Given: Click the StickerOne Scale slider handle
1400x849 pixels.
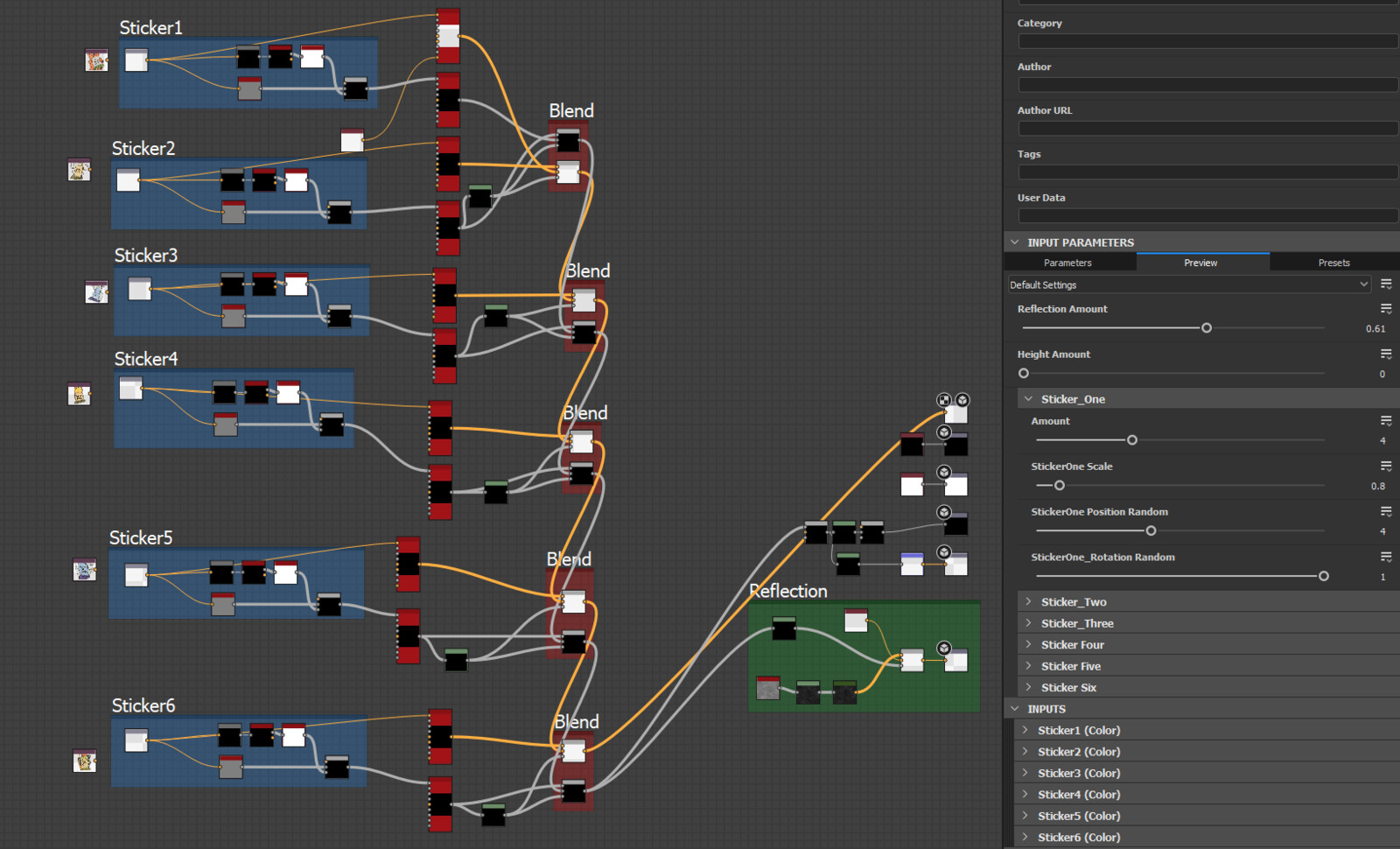Looking at the screenshot, I should pyautogui.click(x=1060, y=486).
